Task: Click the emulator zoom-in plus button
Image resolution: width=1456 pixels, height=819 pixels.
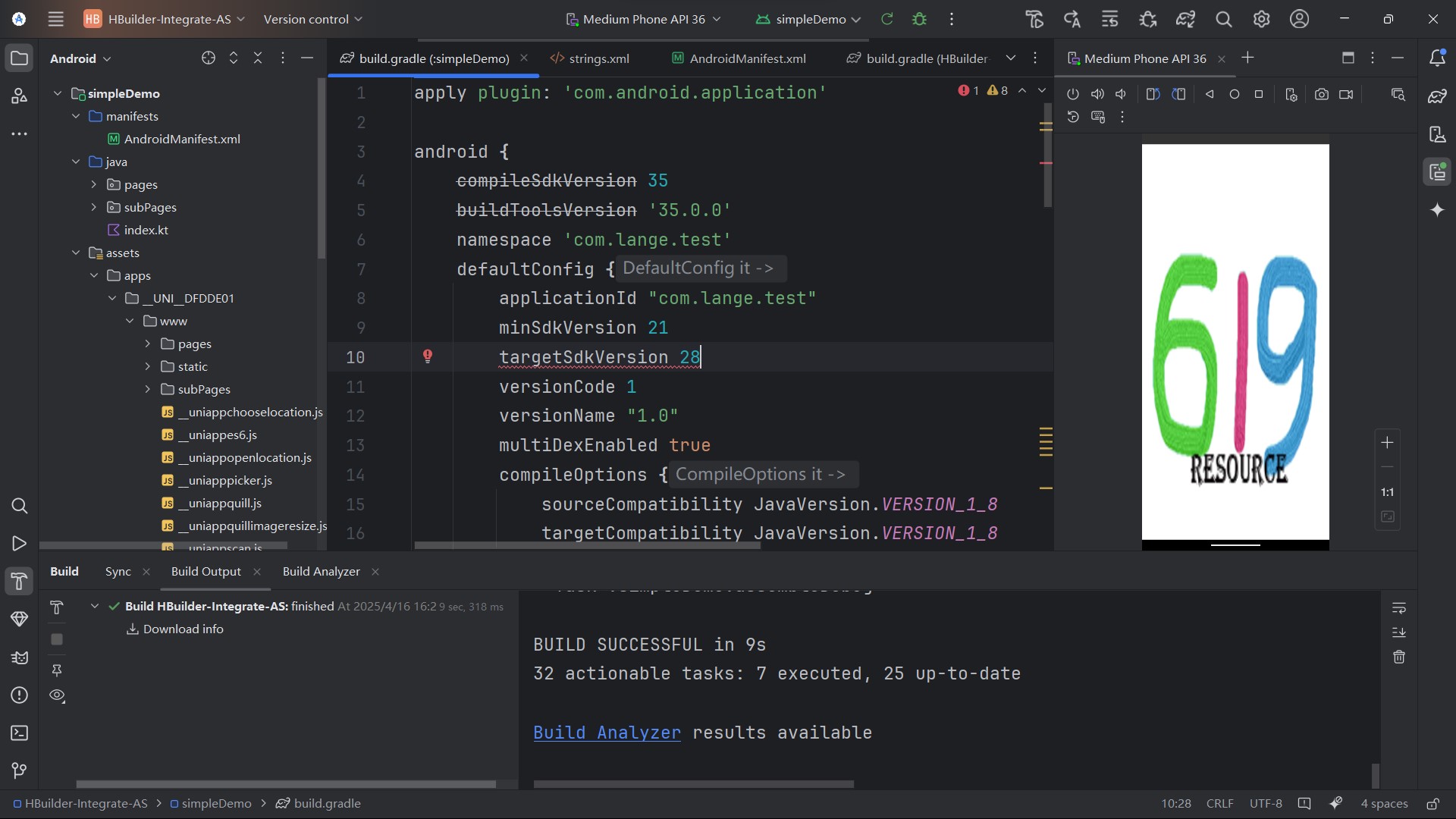Action: tap(1387, 443)
